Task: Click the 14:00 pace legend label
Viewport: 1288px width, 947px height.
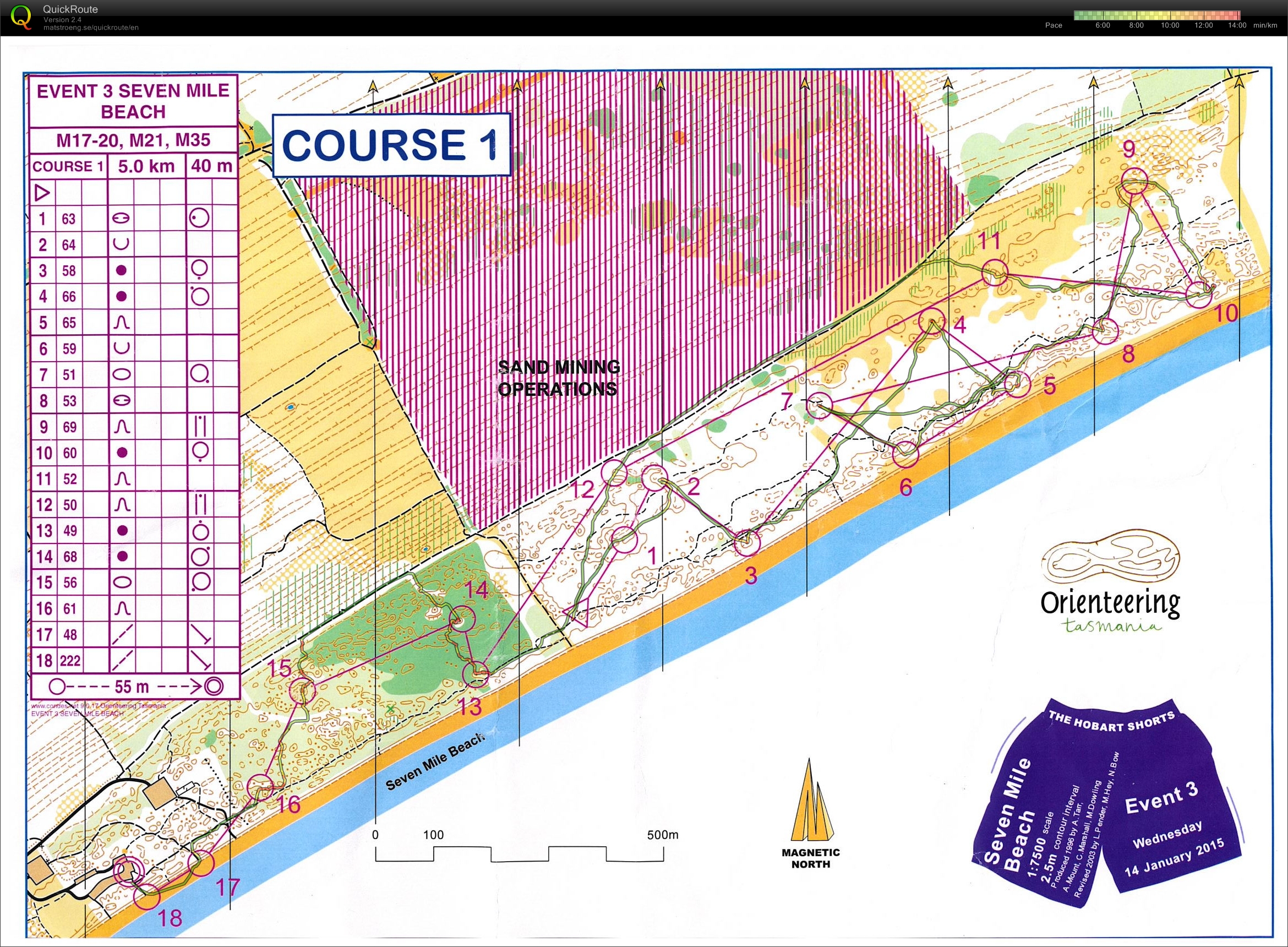Action: (1236, 26)
